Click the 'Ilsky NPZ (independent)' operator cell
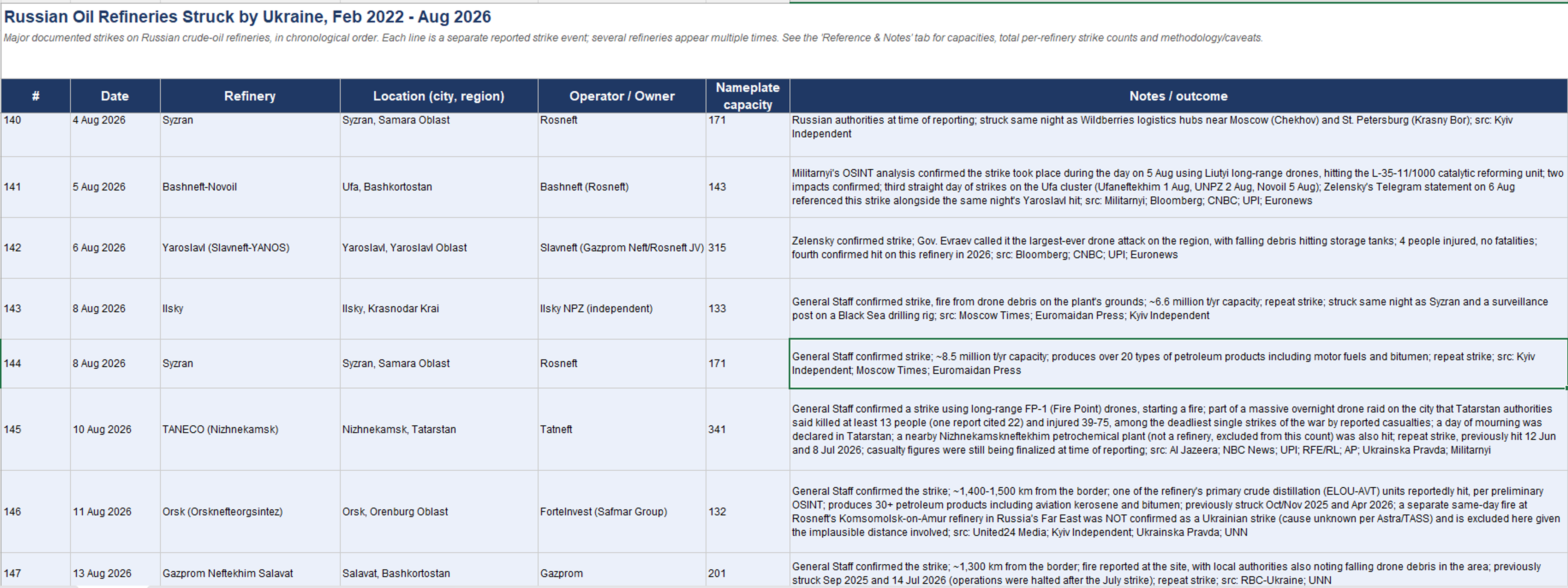Screen dimensions: 1568x588 [622, 309]
